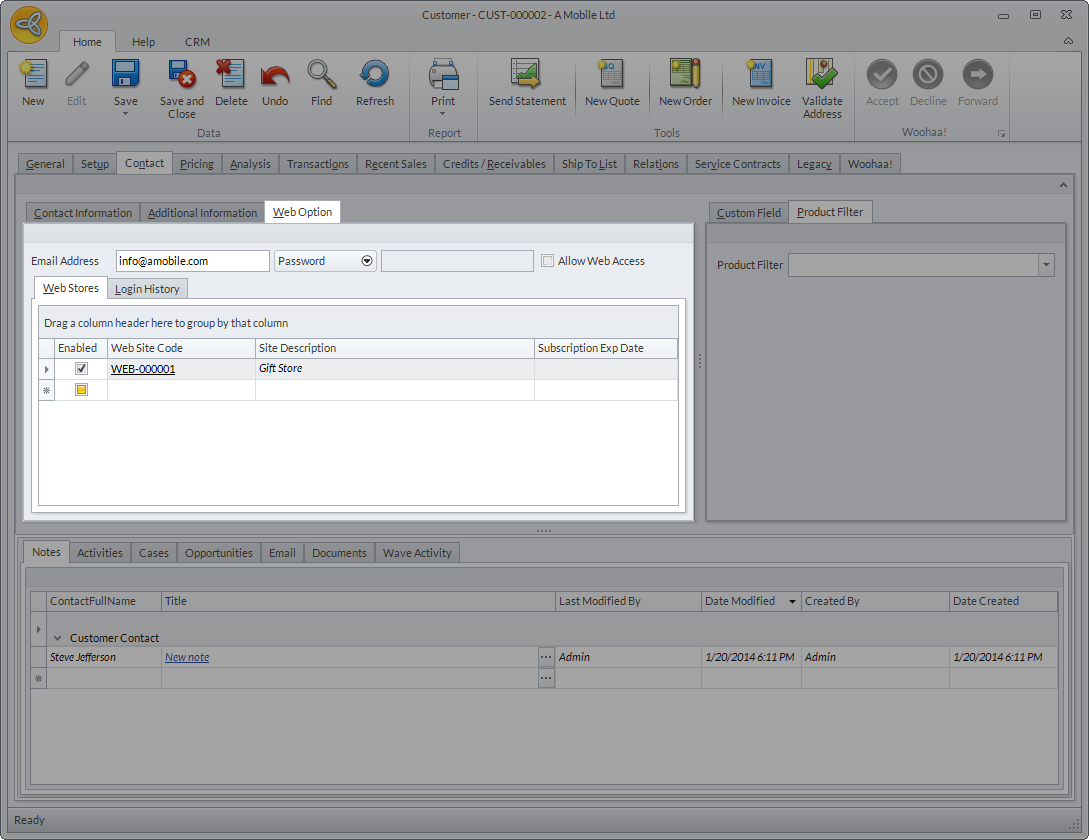Screen dimensions: 1089x840
Task: Collapse the Customer Contact group
Action: click(x=58, y=638)
